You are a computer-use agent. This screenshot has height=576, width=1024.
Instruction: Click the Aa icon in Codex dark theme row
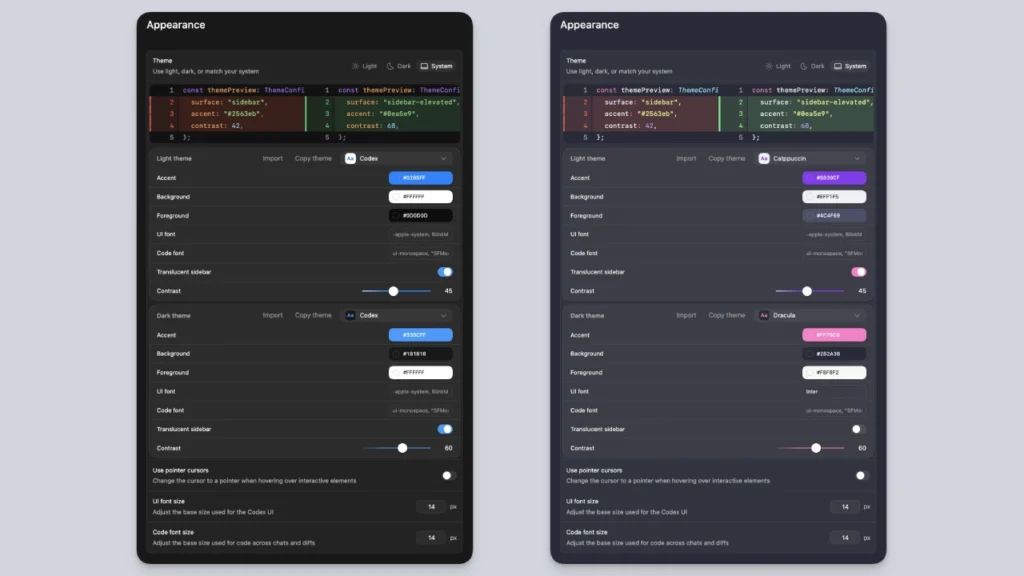[x=350, y=315]
